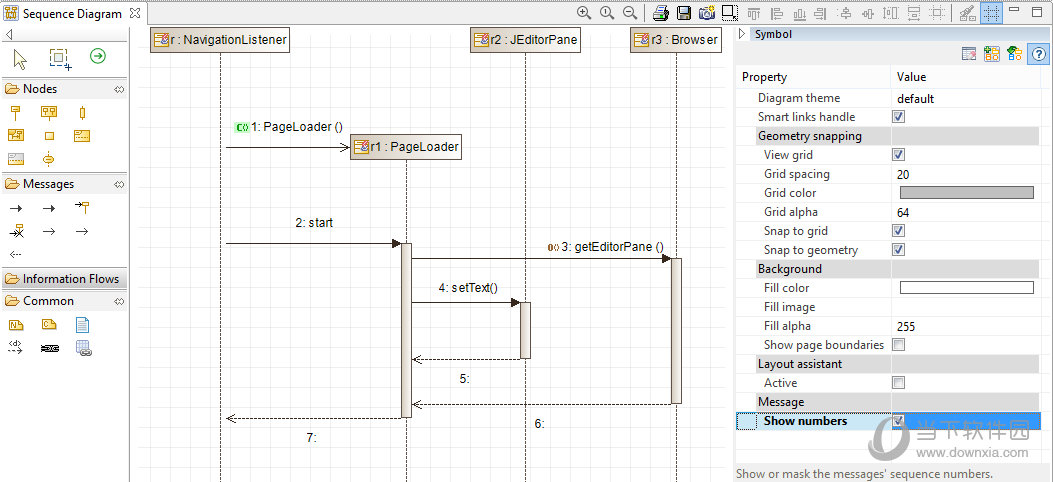Select the r : NavigationListener lifeline header
This screenshot has width=1053, height=482.
click(x=220, y=40)
